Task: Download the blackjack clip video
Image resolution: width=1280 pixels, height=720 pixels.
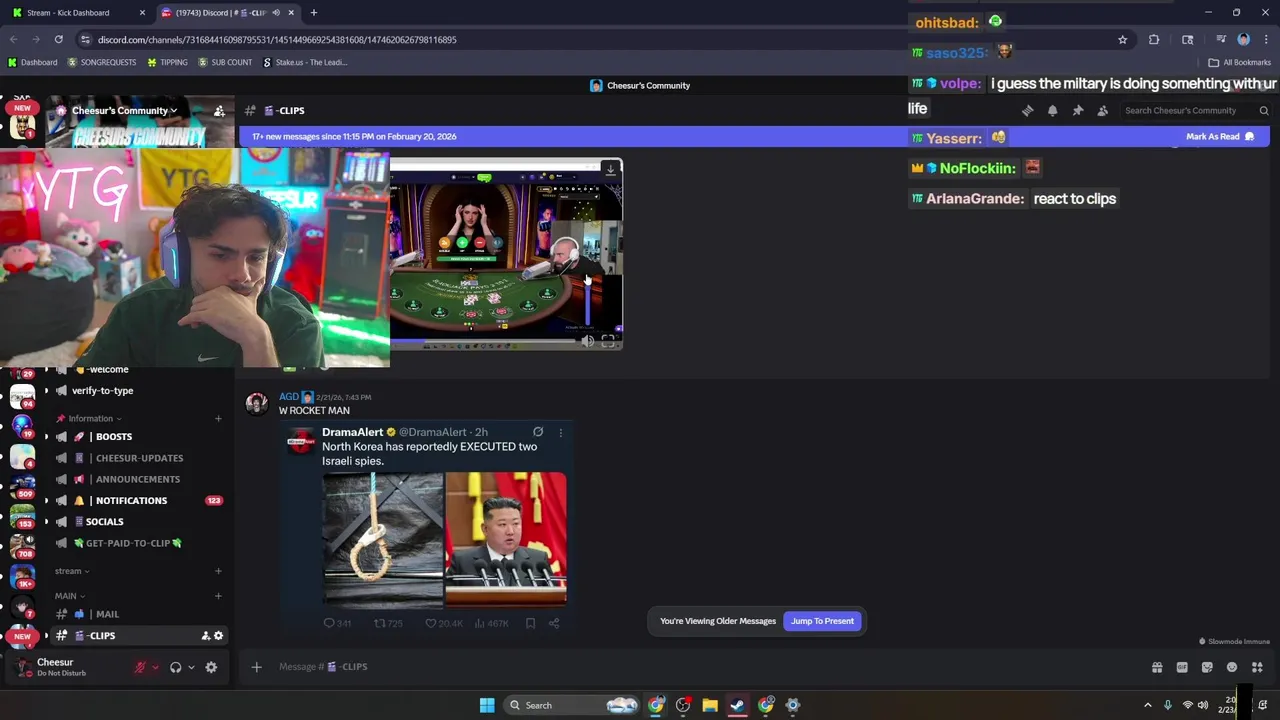Action: (610, 170)
